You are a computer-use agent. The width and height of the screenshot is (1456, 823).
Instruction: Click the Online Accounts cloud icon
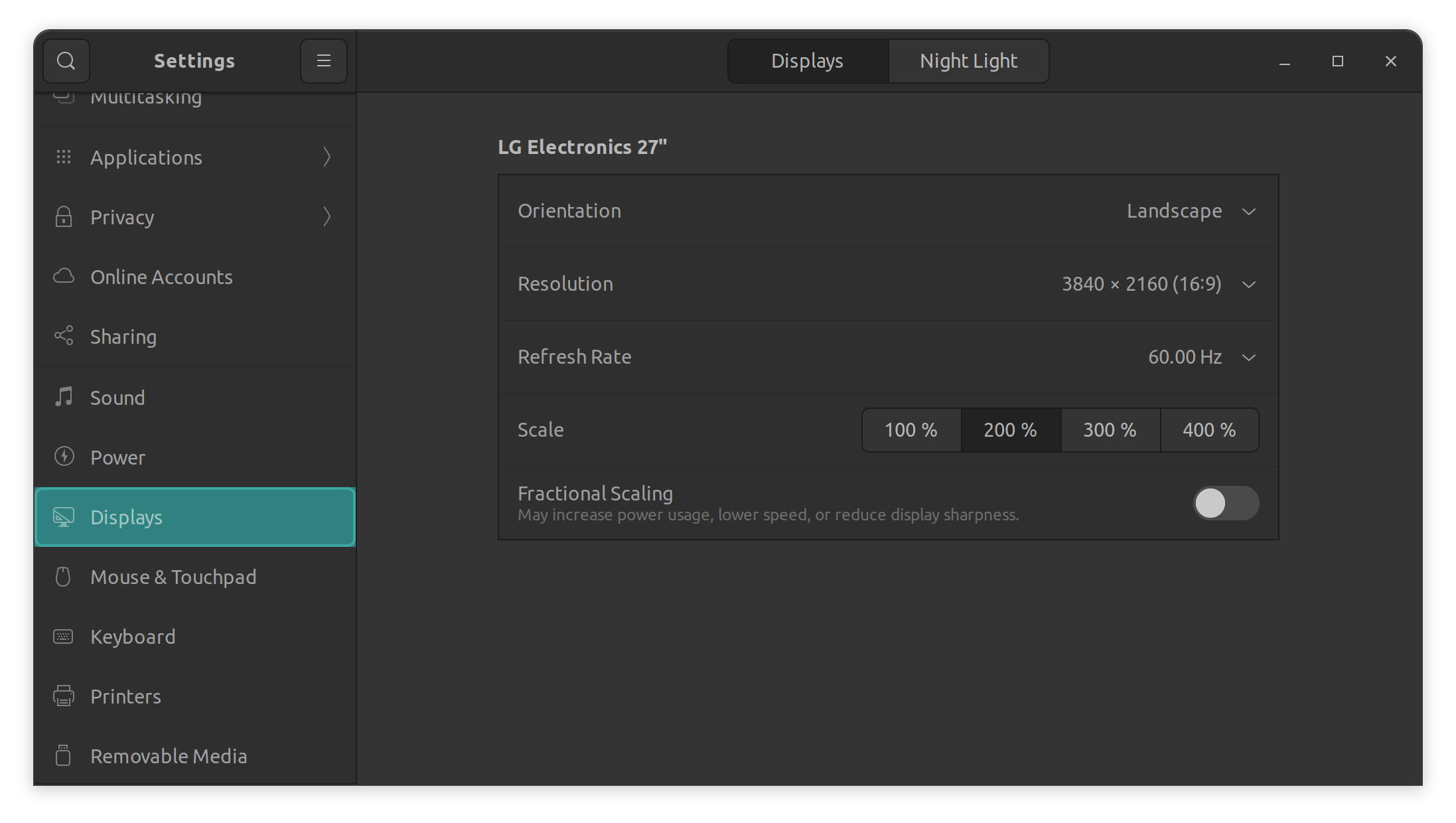[x=64, y=276]
